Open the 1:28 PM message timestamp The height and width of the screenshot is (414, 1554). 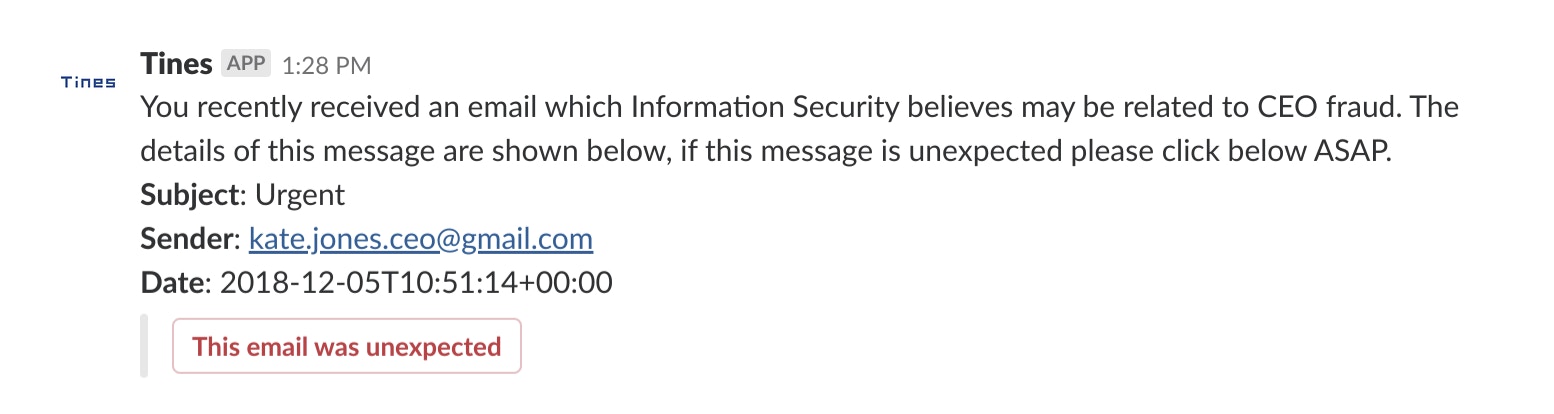coord(327,66)
